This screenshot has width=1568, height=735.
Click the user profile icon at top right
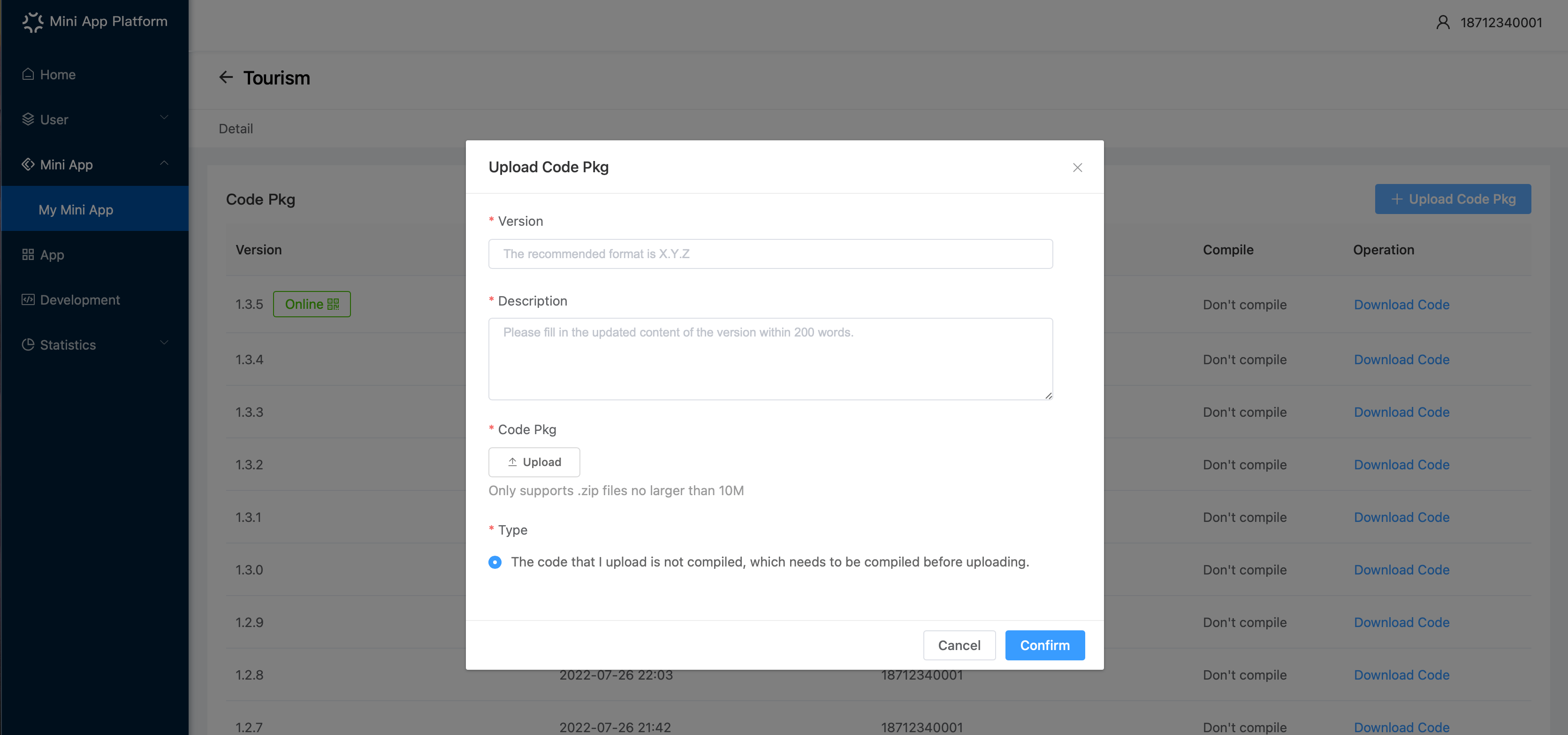pyautogui.click(x=1443, y=23)
